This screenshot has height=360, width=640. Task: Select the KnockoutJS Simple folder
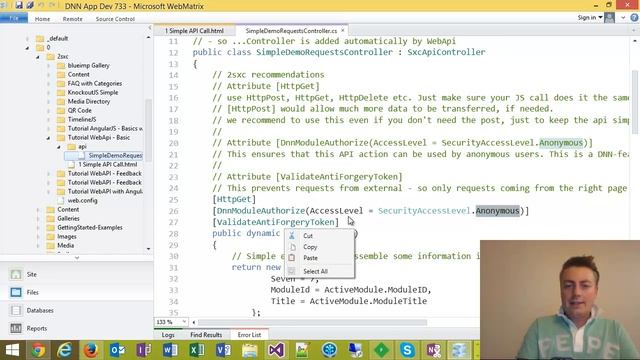pos(93,93)
